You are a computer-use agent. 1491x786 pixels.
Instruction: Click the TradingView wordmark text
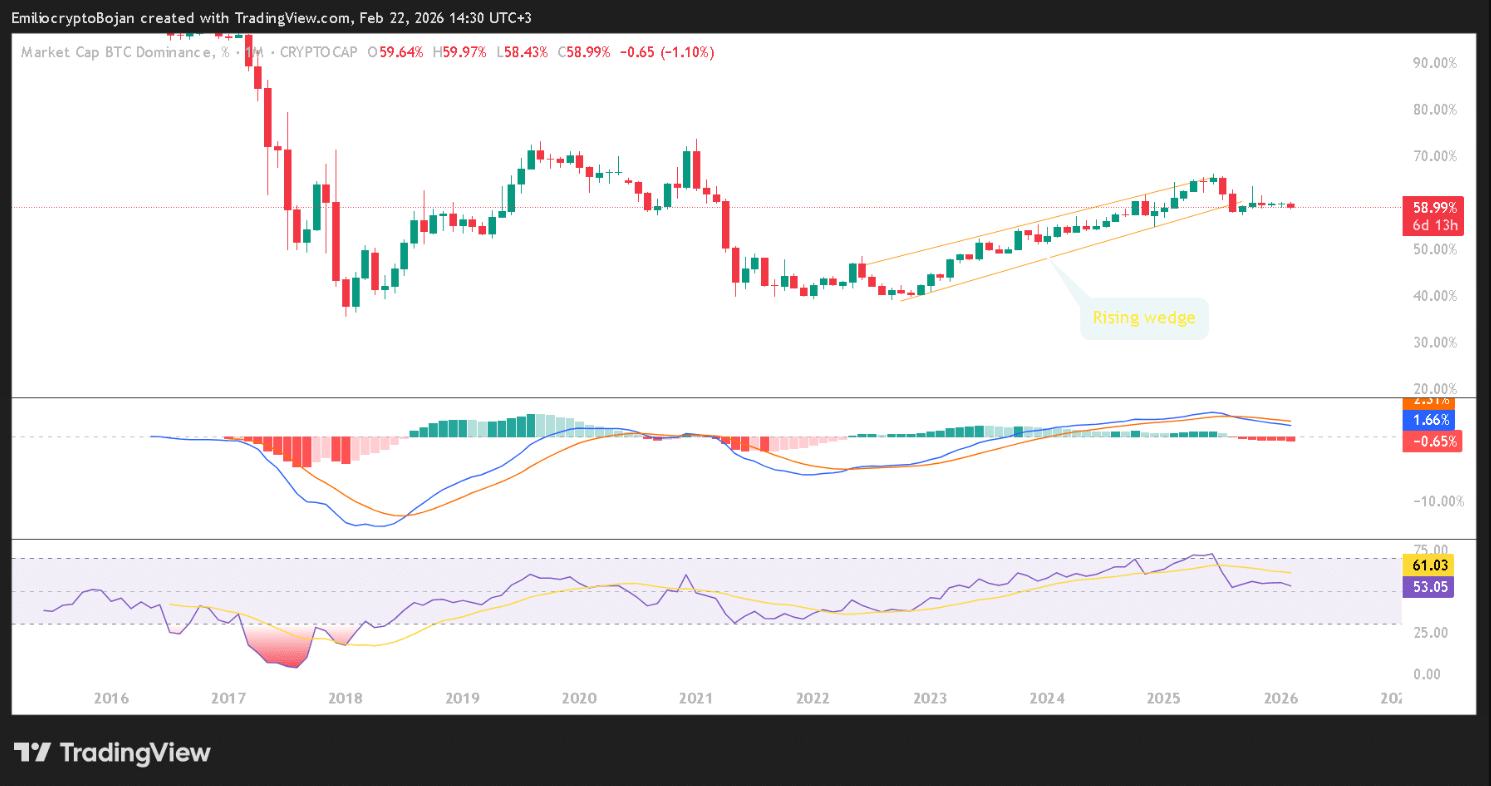point(135,753)
